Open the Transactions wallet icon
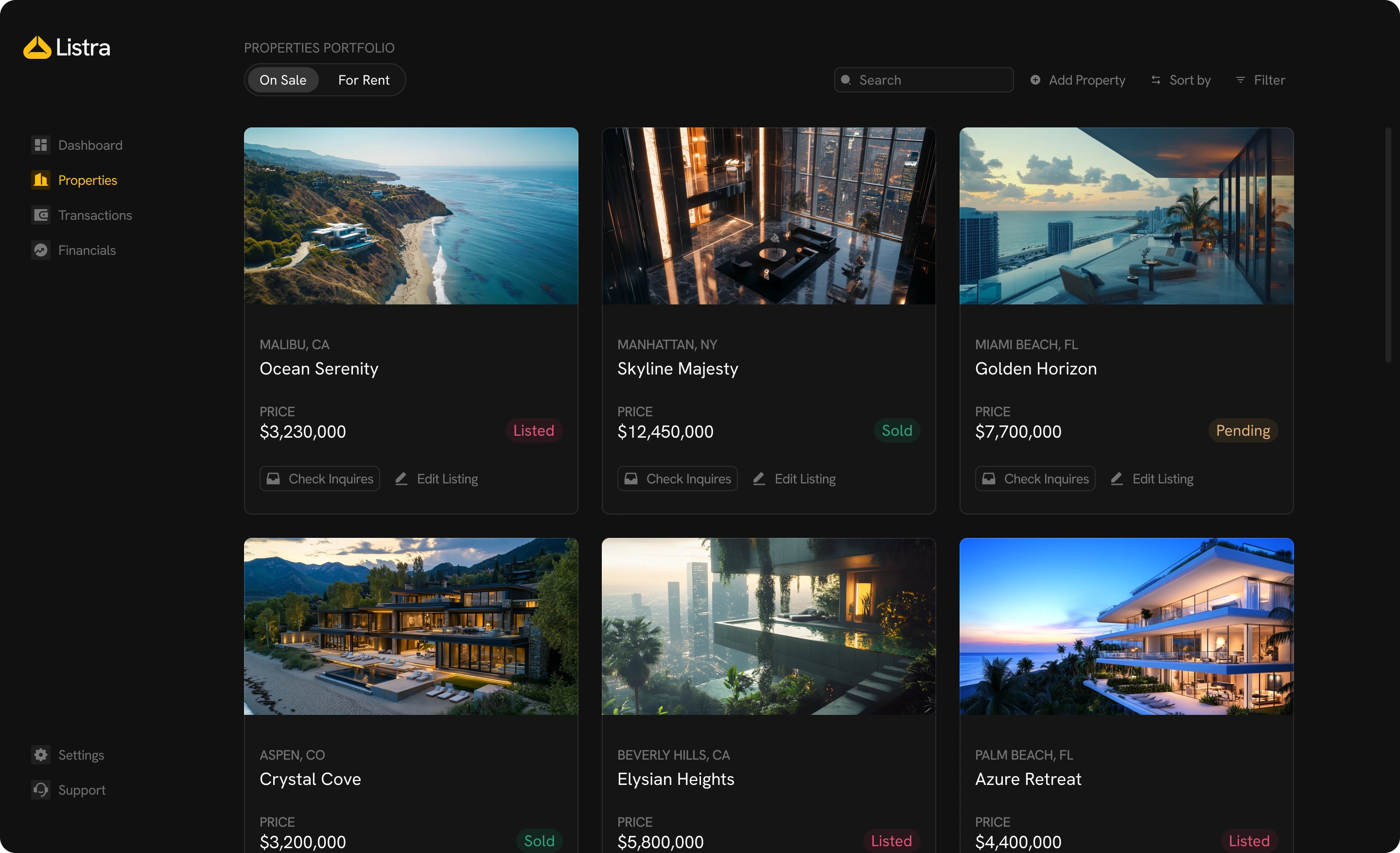The height and width of the screenshot is (853, 1400). click(x=40, y=215)
